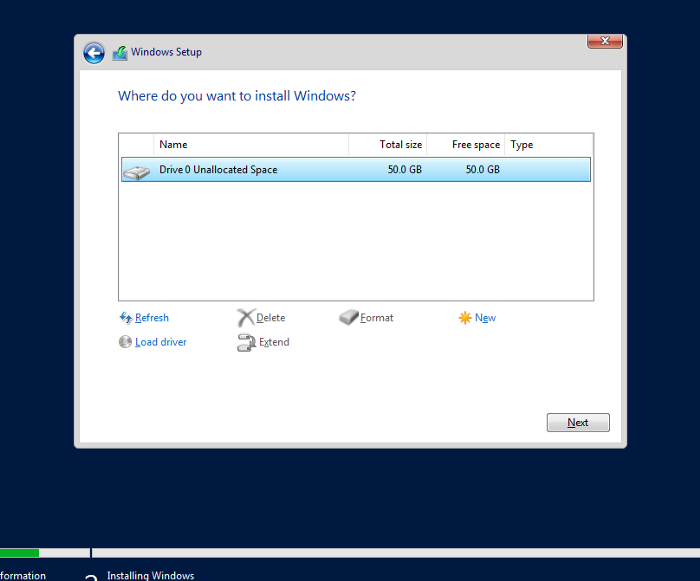Click the Format text link
700x581 pixels.
pos(377,318)
